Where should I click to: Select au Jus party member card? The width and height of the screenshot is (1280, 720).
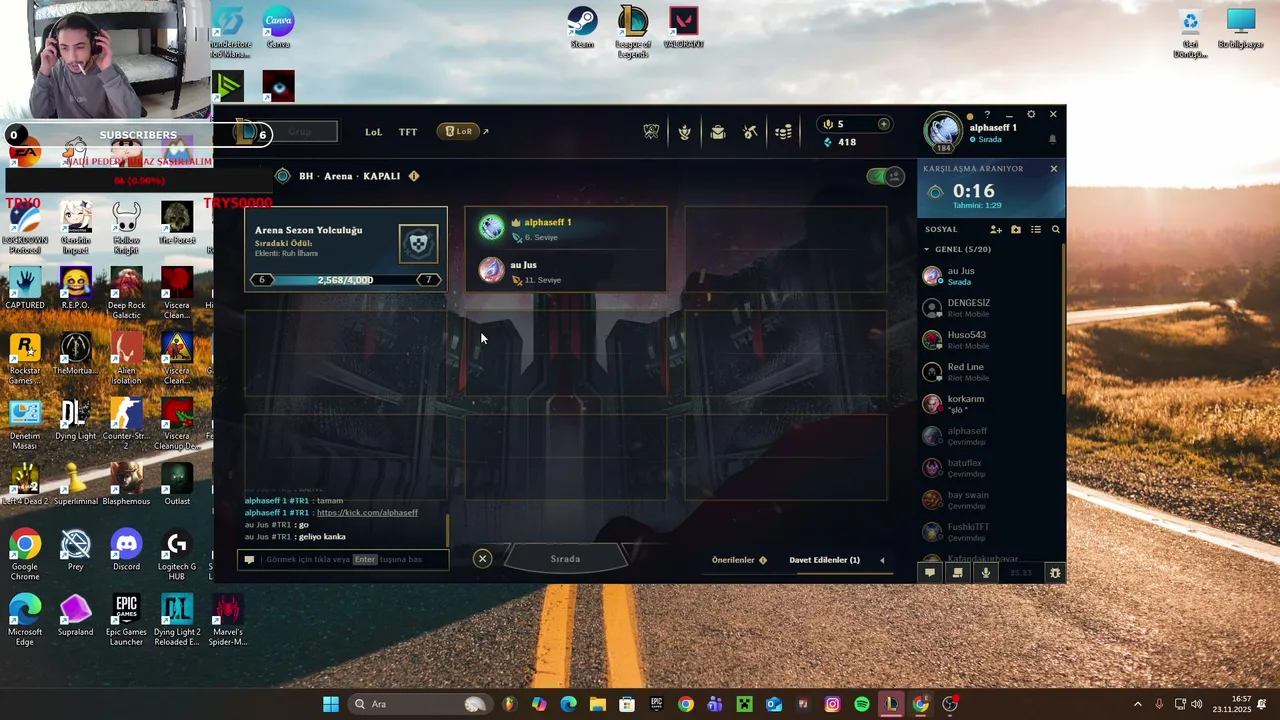point(565,271)
